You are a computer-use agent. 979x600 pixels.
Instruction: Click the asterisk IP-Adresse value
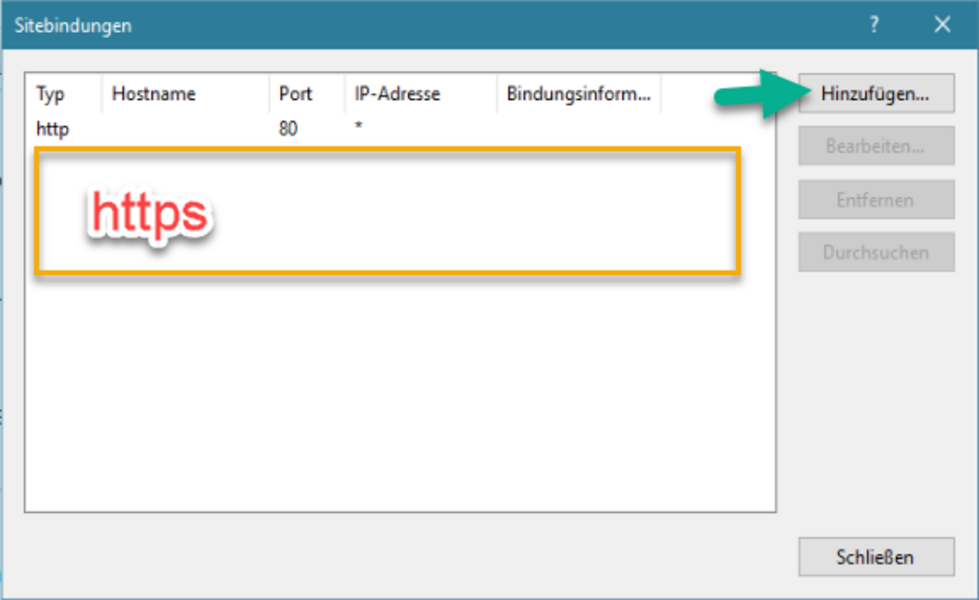tap(359, 129)
